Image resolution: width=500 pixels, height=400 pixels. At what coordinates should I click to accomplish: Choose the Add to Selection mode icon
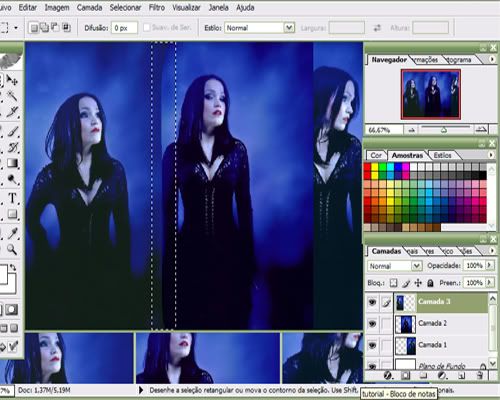[44, 28]
